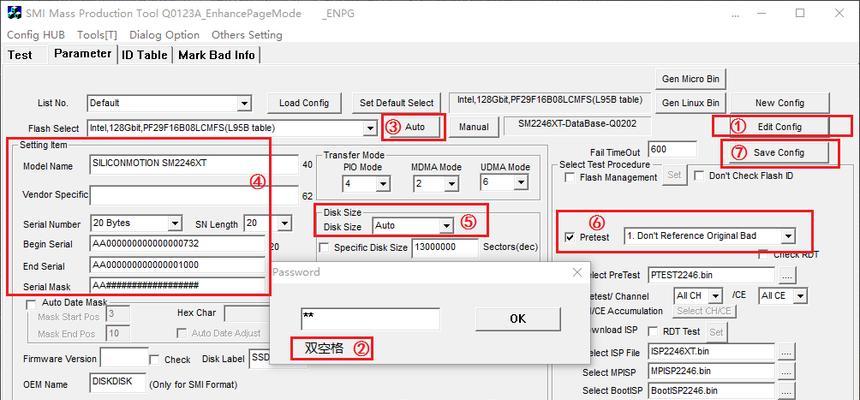Click the Load Config button

click(304, 103)
